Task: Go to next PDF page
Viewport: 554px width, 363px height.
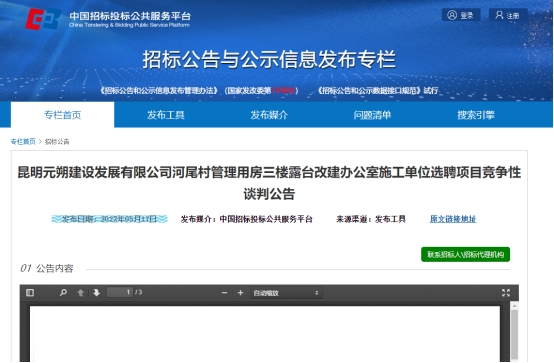Action: click(96, 293)
